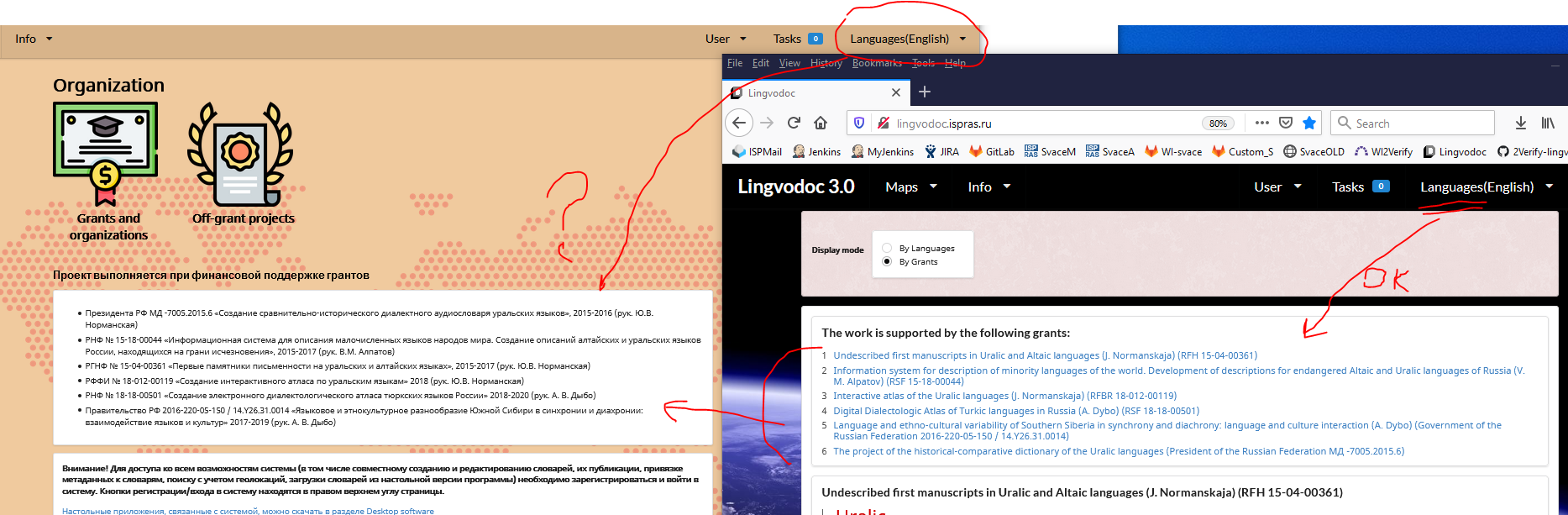The image size is (1568, 515).
Task: Open WI2Verify bookmark
Action: tap(1383, 151)
